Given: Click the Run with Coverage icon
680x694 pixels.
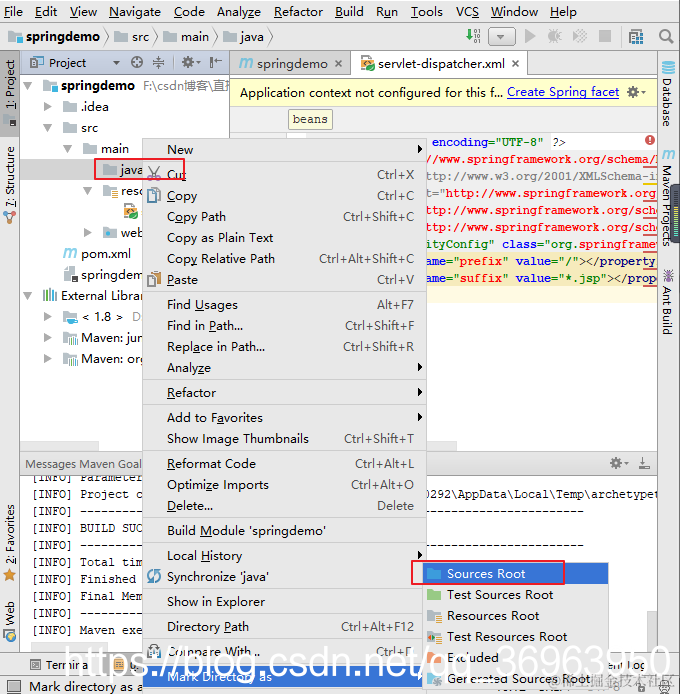Looking at the screenshot, I should pyautogui.click(x=580, y=36).
